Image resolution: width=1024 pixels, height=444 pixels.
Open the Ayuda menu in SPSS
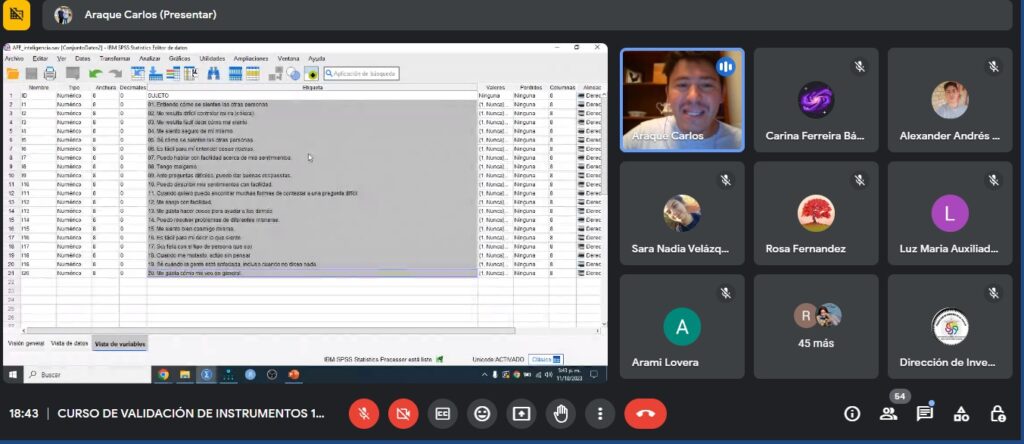pyautogui.click(x=317, y=59)
